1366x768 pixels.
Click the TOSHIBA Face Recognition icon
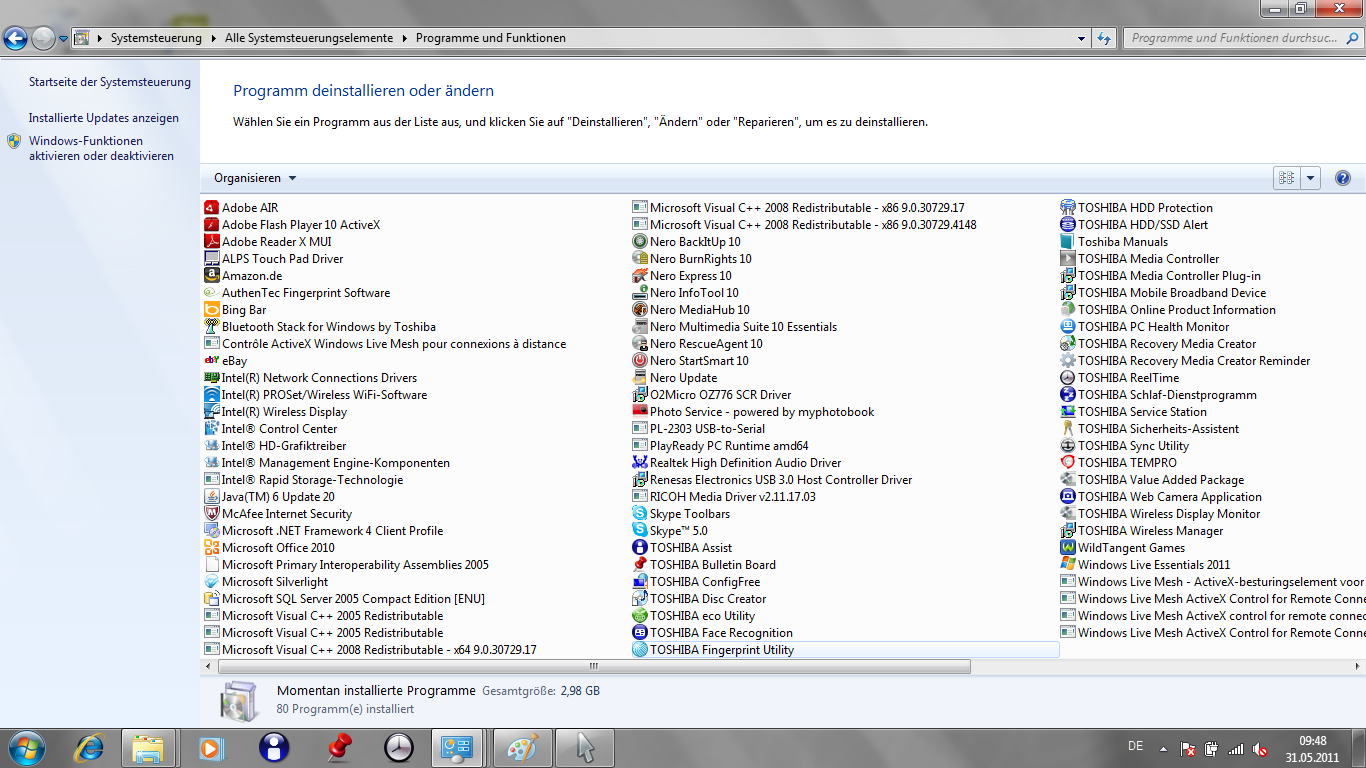(x=640, y=633)
